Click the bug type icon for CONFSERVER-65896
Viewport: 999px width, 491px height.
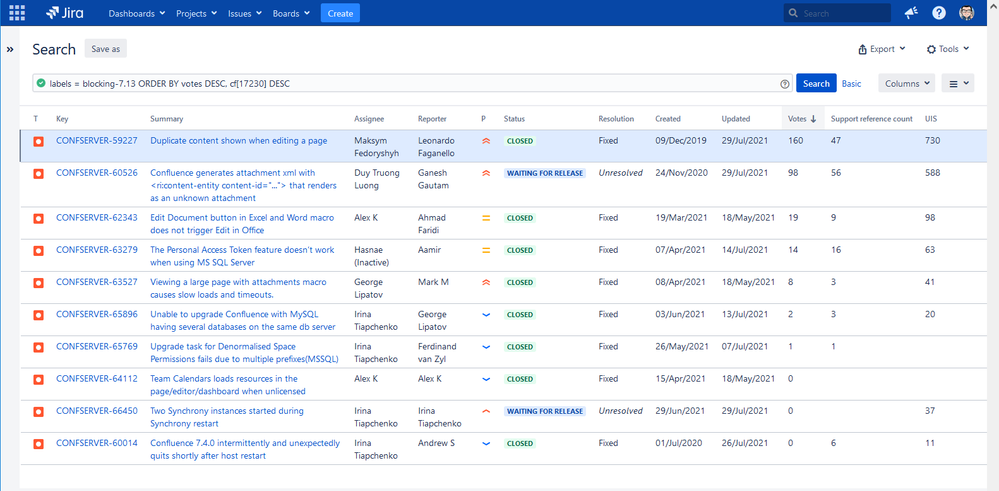click(38, 315)
